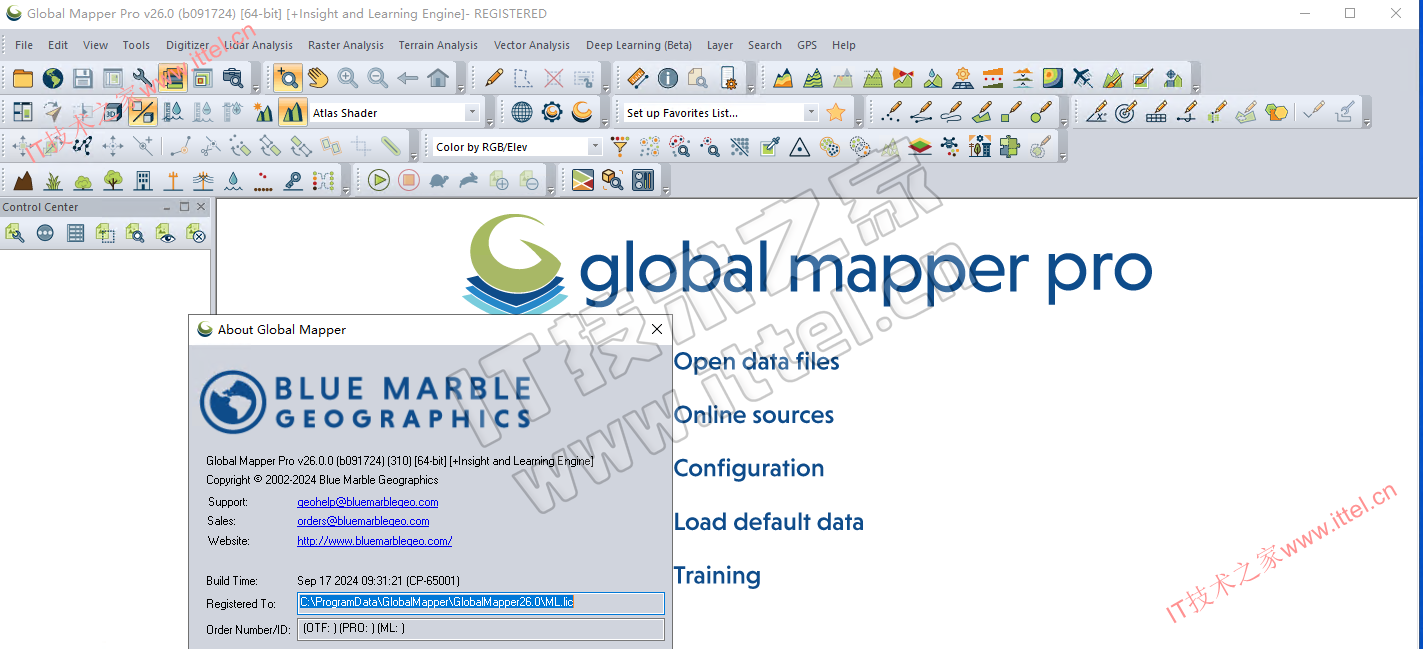Click the airplane icon in analysis toolbar
This screenshot has width=1423, height=649.
tap(1082, 78)
